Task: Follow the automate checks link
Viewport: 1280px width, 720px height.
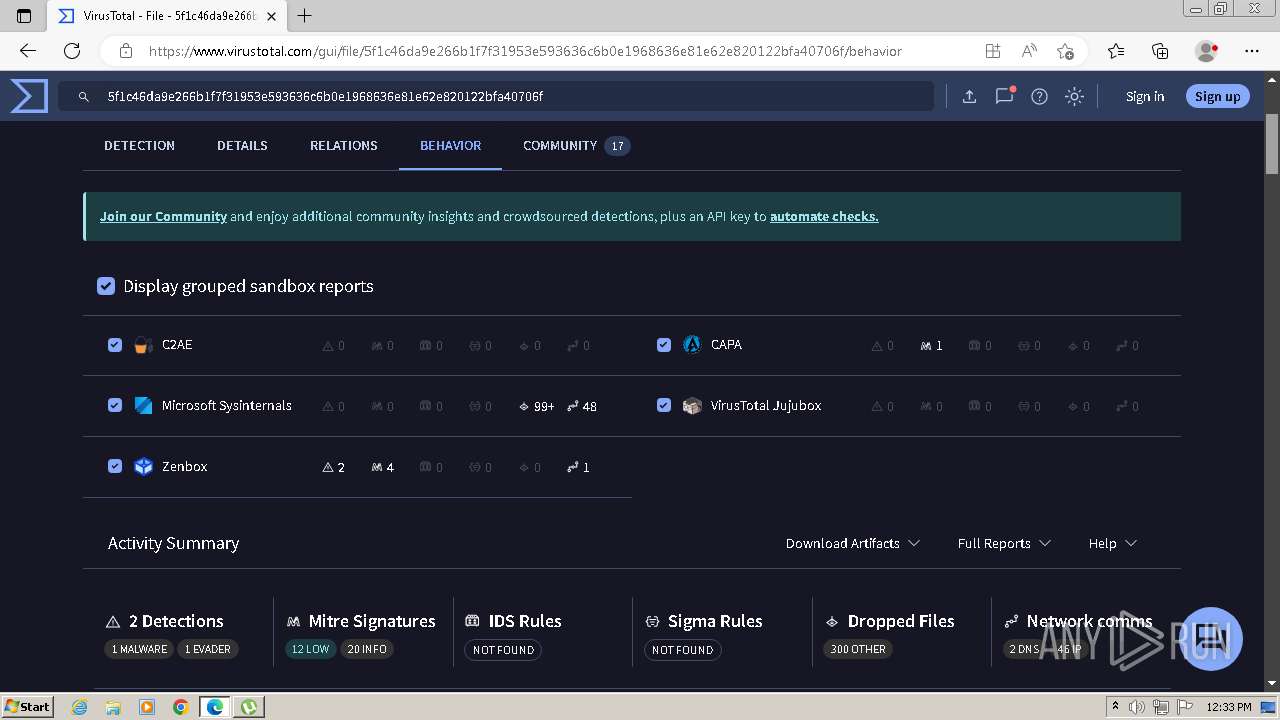Action: [824, 216]
